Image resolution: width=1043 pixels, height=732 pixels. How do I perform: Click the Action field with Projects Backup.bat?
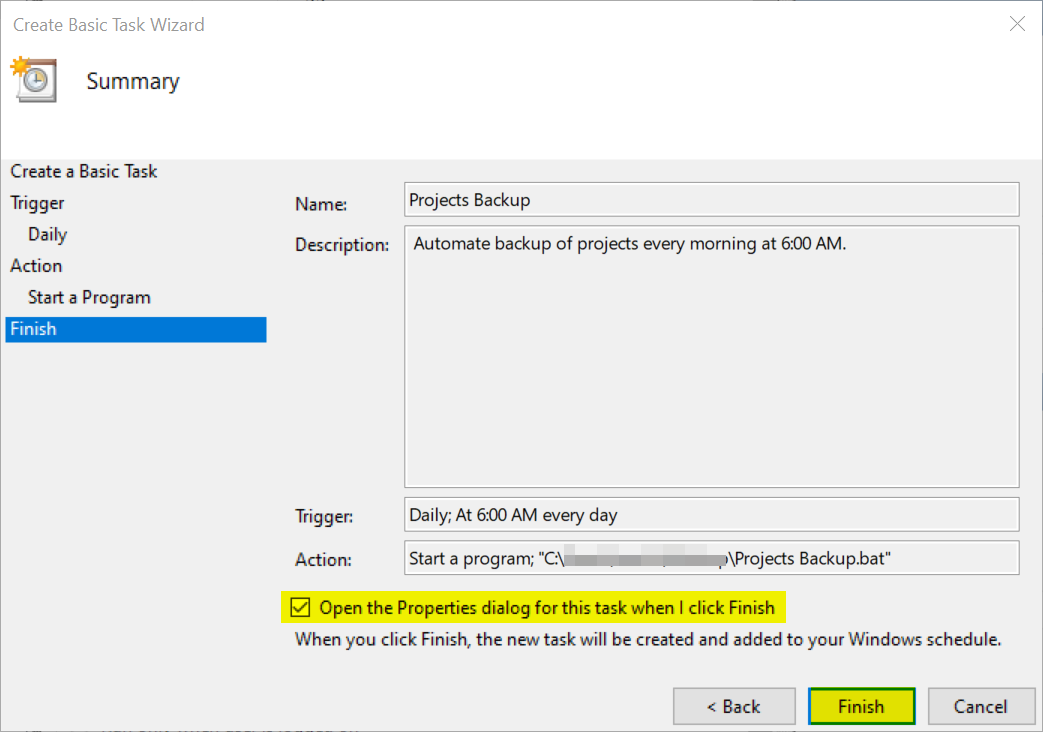tap(712, 558)
